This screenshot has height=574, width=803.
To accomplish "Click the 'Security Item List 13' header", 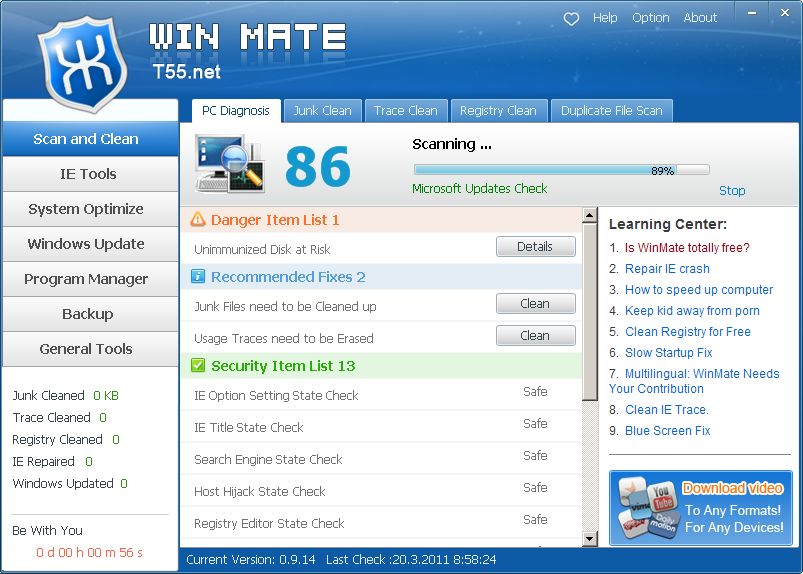I will click(381, 366).
